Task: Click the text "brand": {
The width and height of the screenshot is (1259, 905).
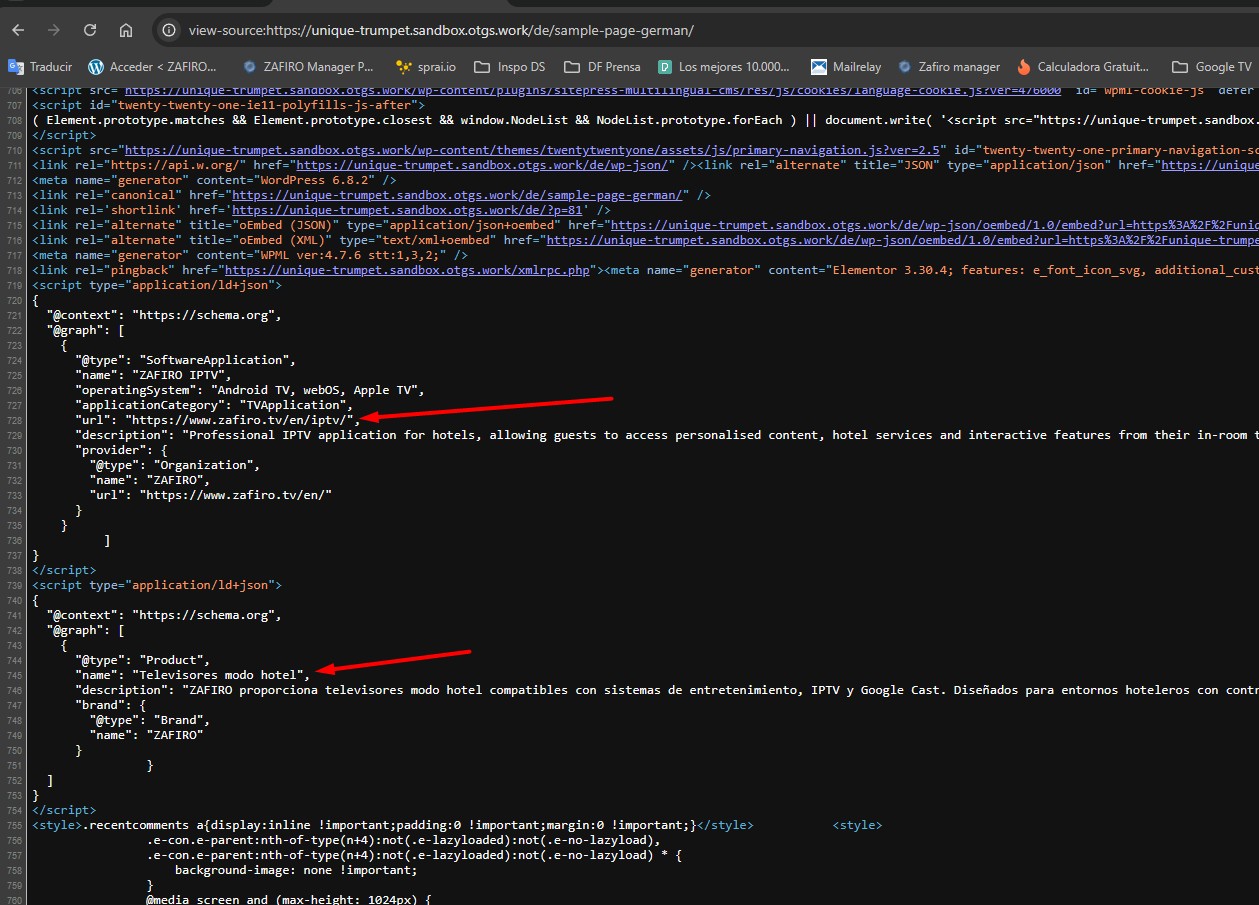Action: point(110,705)
